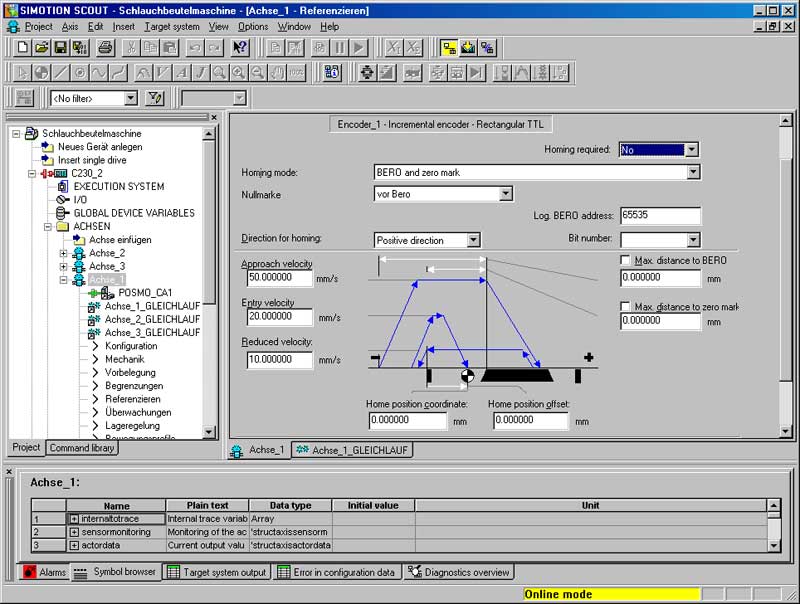Enable Max. distance to BERO checkbox
Viewport: 800px width, 604px height.
(625, 260)
